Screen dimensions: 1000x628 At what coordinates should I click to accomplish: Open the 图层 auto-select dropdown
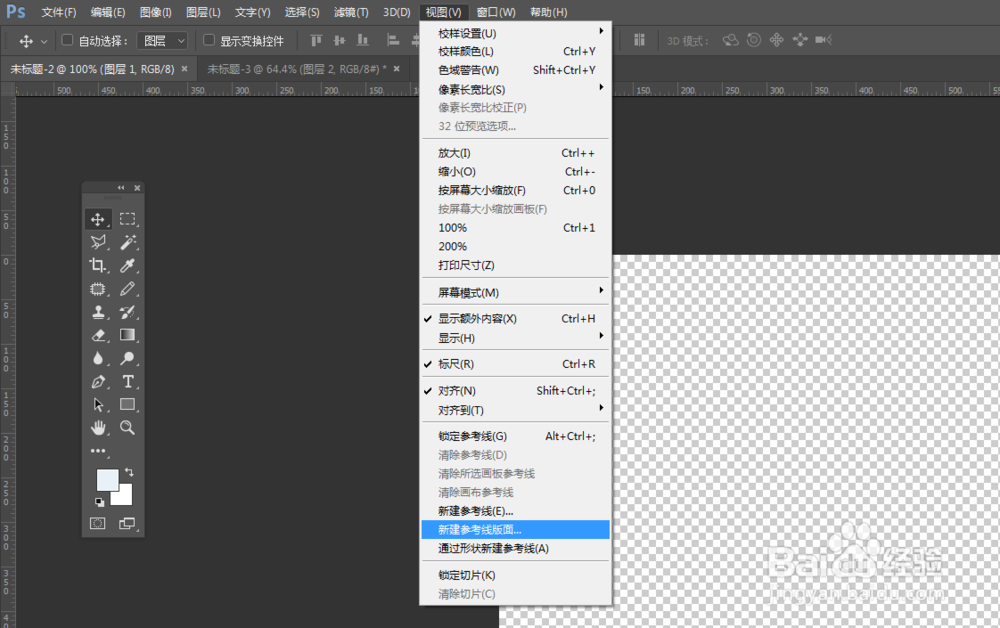[163, 40]
